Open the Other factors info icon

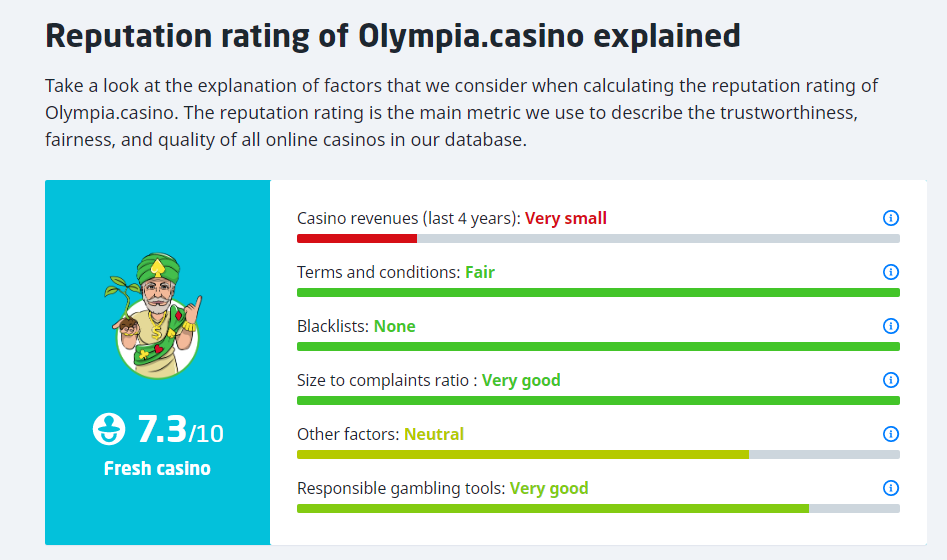click(x=891, y=434)
